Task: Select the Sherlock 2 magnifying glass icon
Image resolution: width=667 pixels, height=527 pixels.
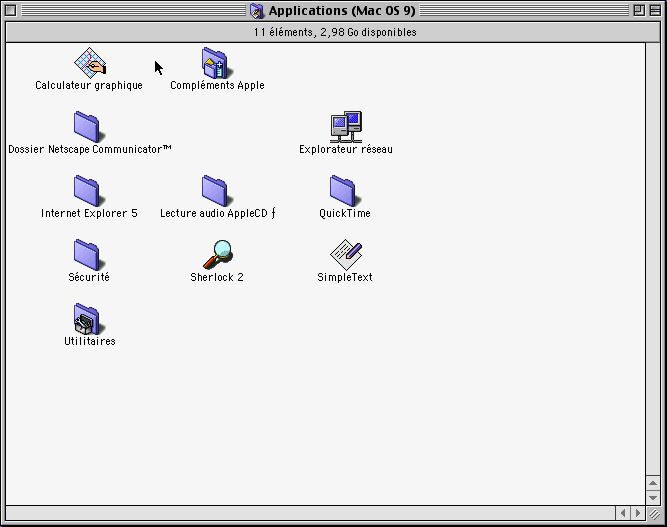Action: pyautogui.click(x=217, y=254)
